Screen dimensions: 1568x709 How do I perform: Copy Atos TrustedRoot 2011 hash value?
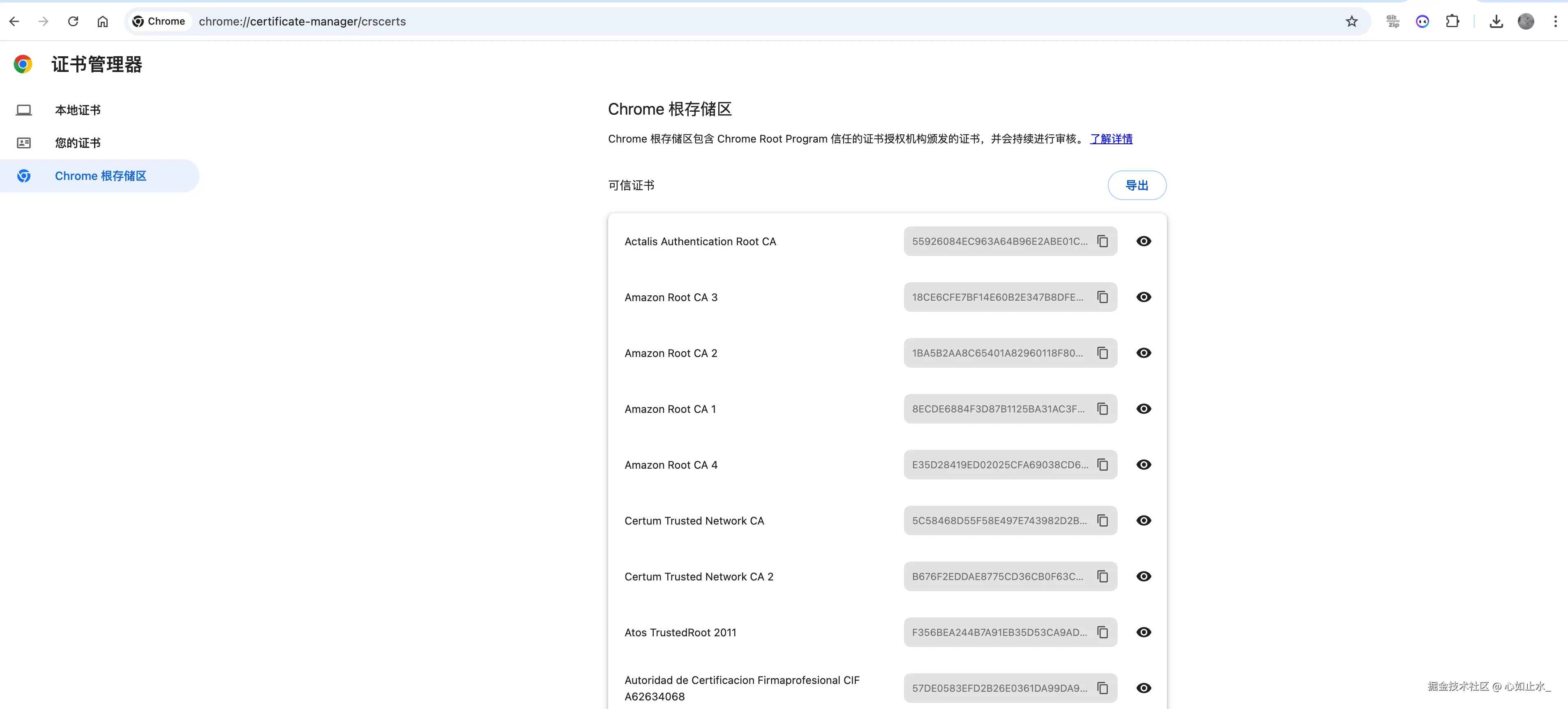tap(1102, 632)
